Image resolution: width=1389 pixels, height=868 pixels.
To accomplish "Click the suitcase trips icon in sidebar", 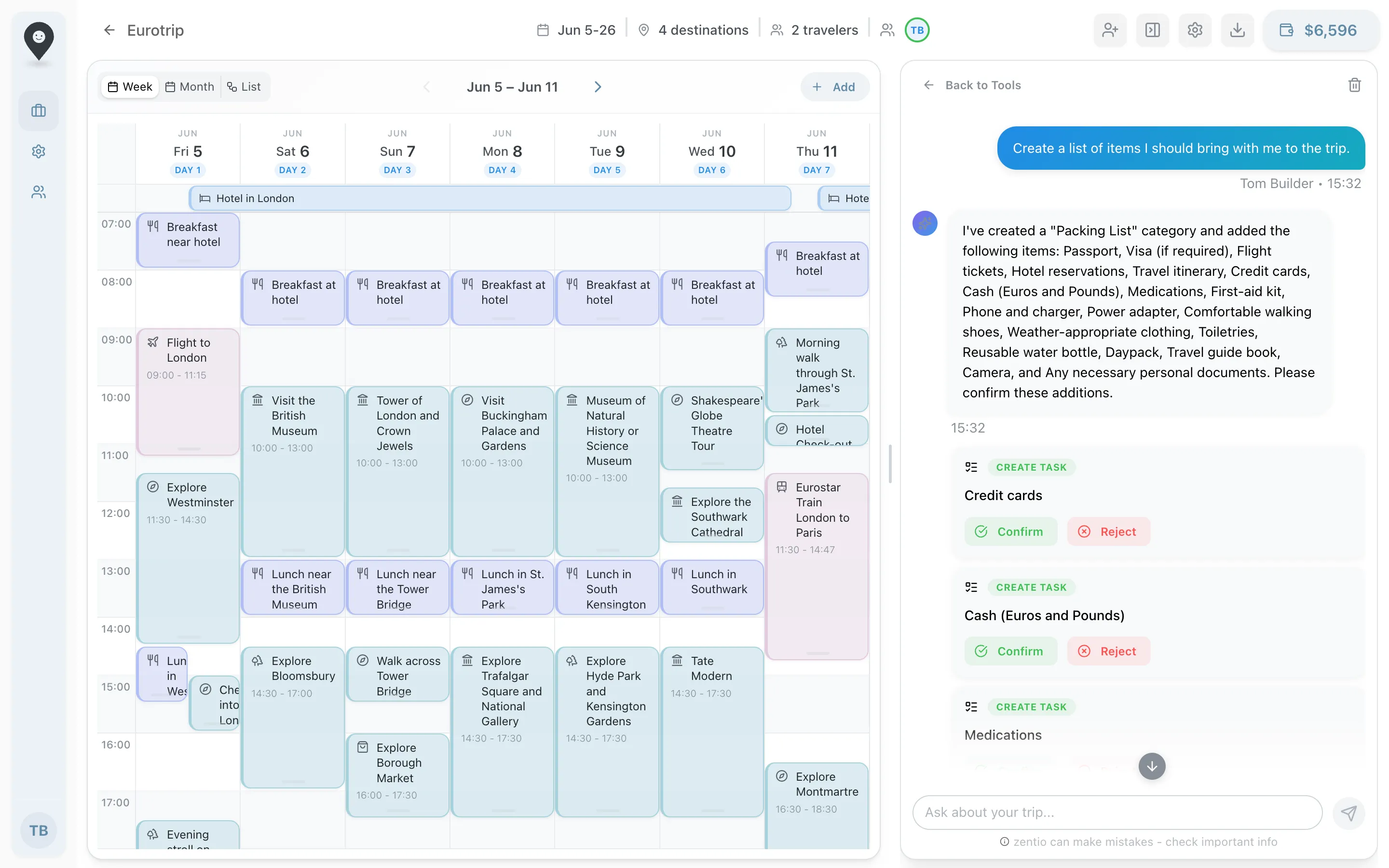I will pyautogui.click(x=39, y=111).
